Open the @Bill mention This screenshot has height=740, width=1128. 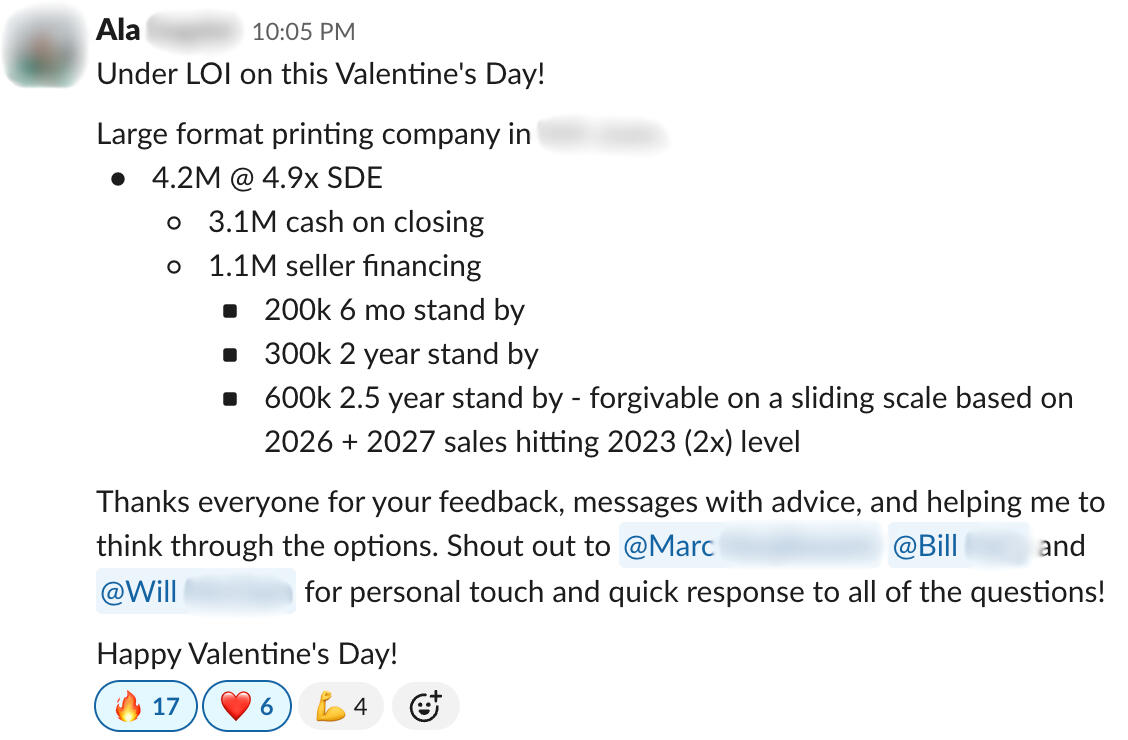(x=959, y=546)
